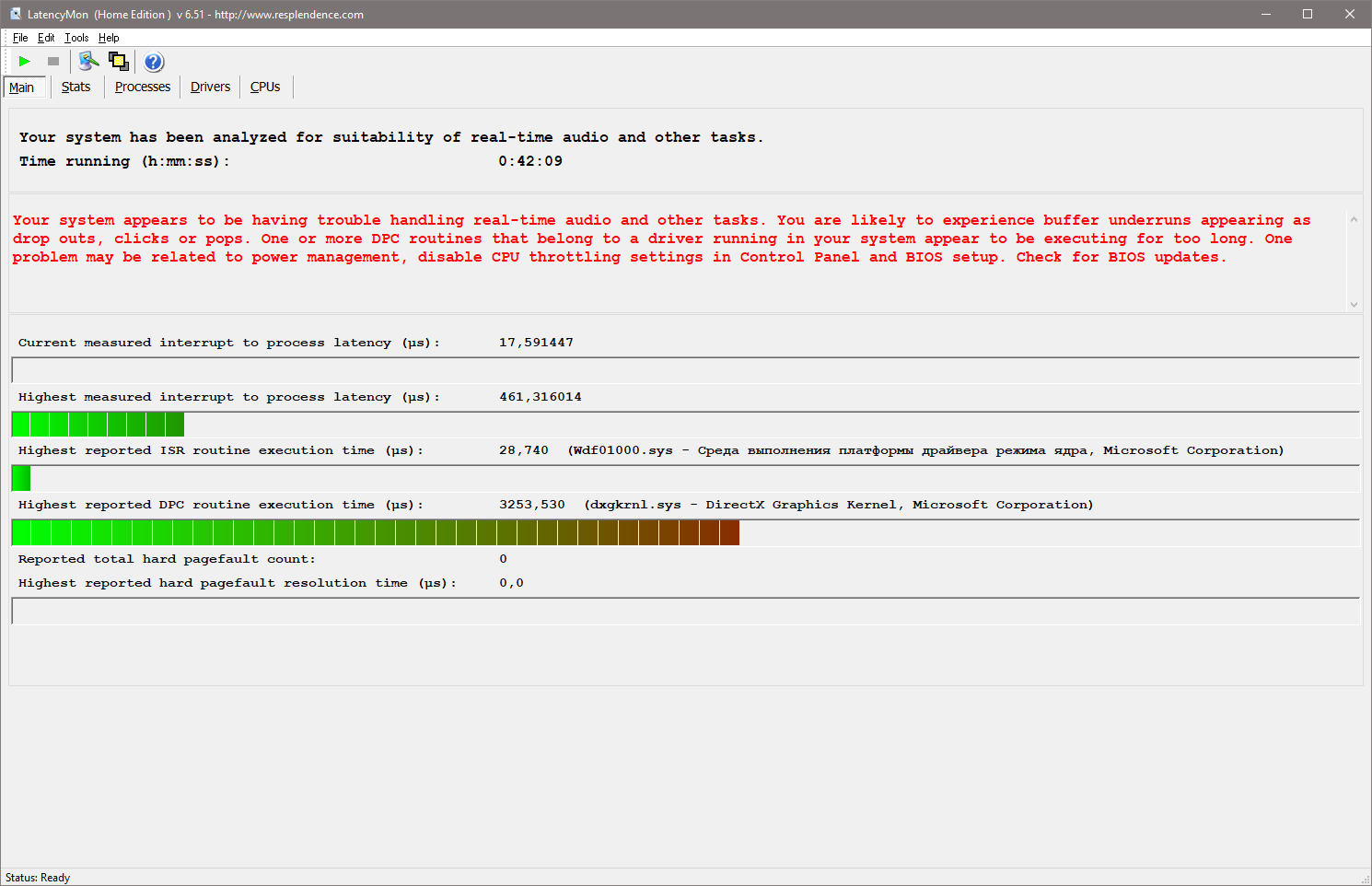Screen dimensions: 1372x886
Task: Click the highest interrupt latency green bar
Action: click(98, 425)
